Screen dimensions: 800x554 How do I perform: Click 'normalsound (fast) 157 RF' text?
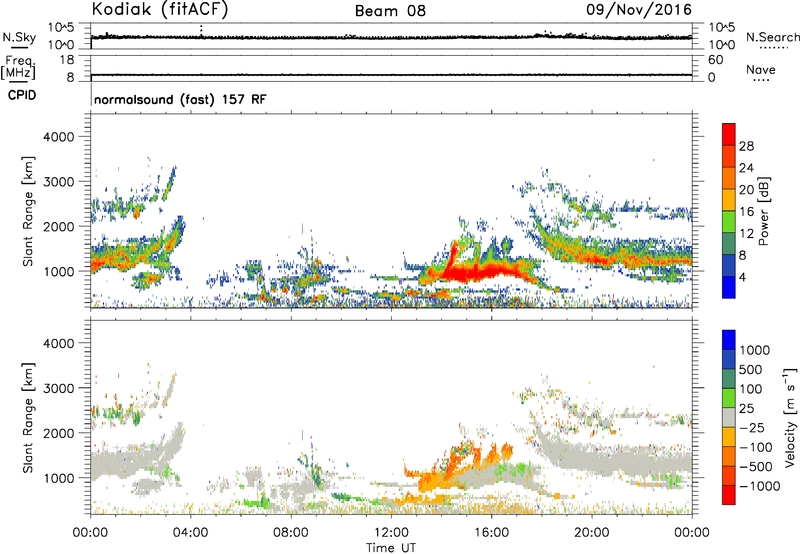click(180, 99)
